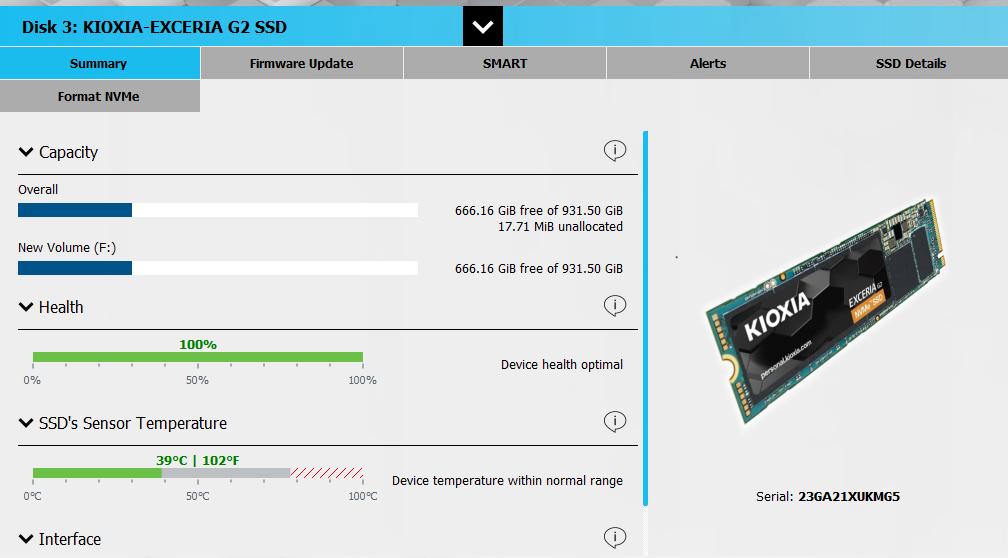This screenshot has height=558, width=1008.
Task: Click the '39°C | 102°F' temperature reading
Action: [x=197, y=460]
